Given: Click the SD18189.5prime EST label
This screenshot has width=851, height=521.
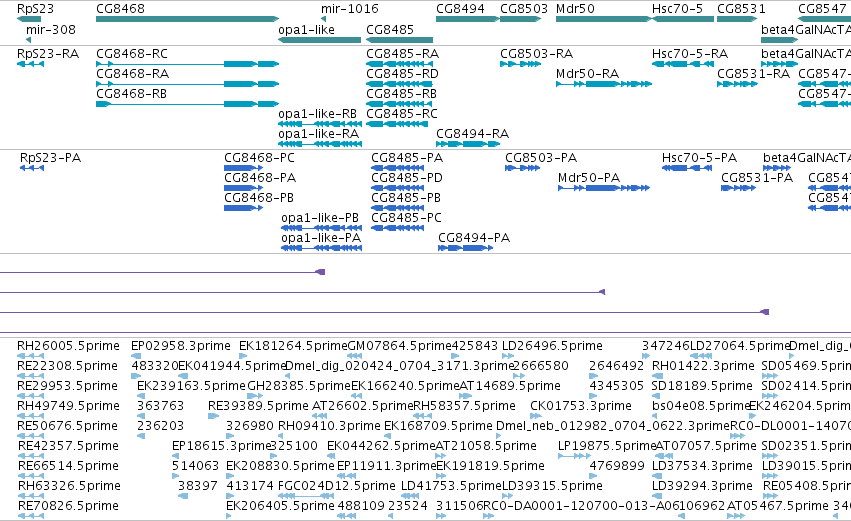Looking at the screenshot, I should coord(702,386).
